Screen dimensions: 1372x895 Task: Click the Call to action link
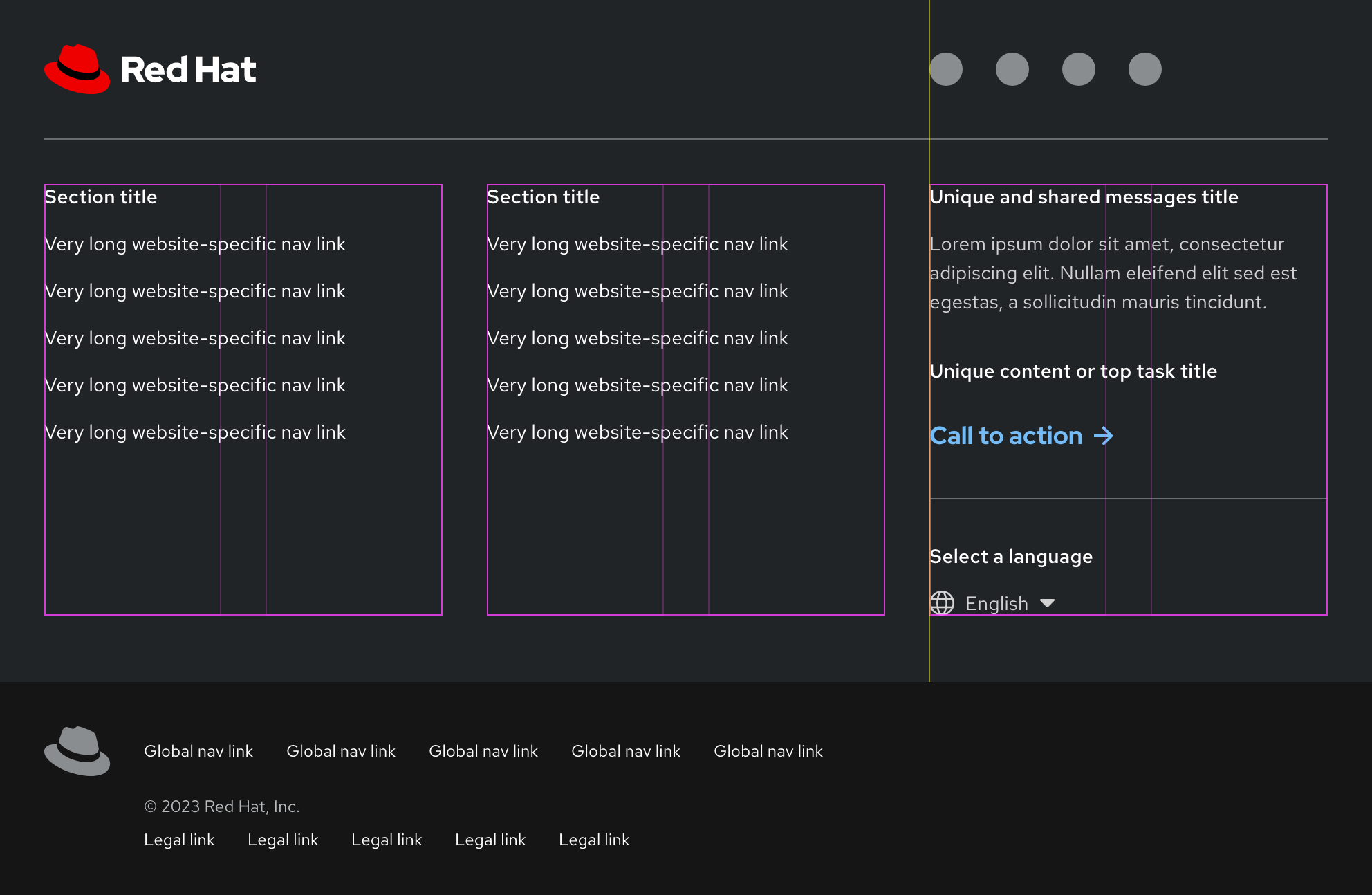1006,436
